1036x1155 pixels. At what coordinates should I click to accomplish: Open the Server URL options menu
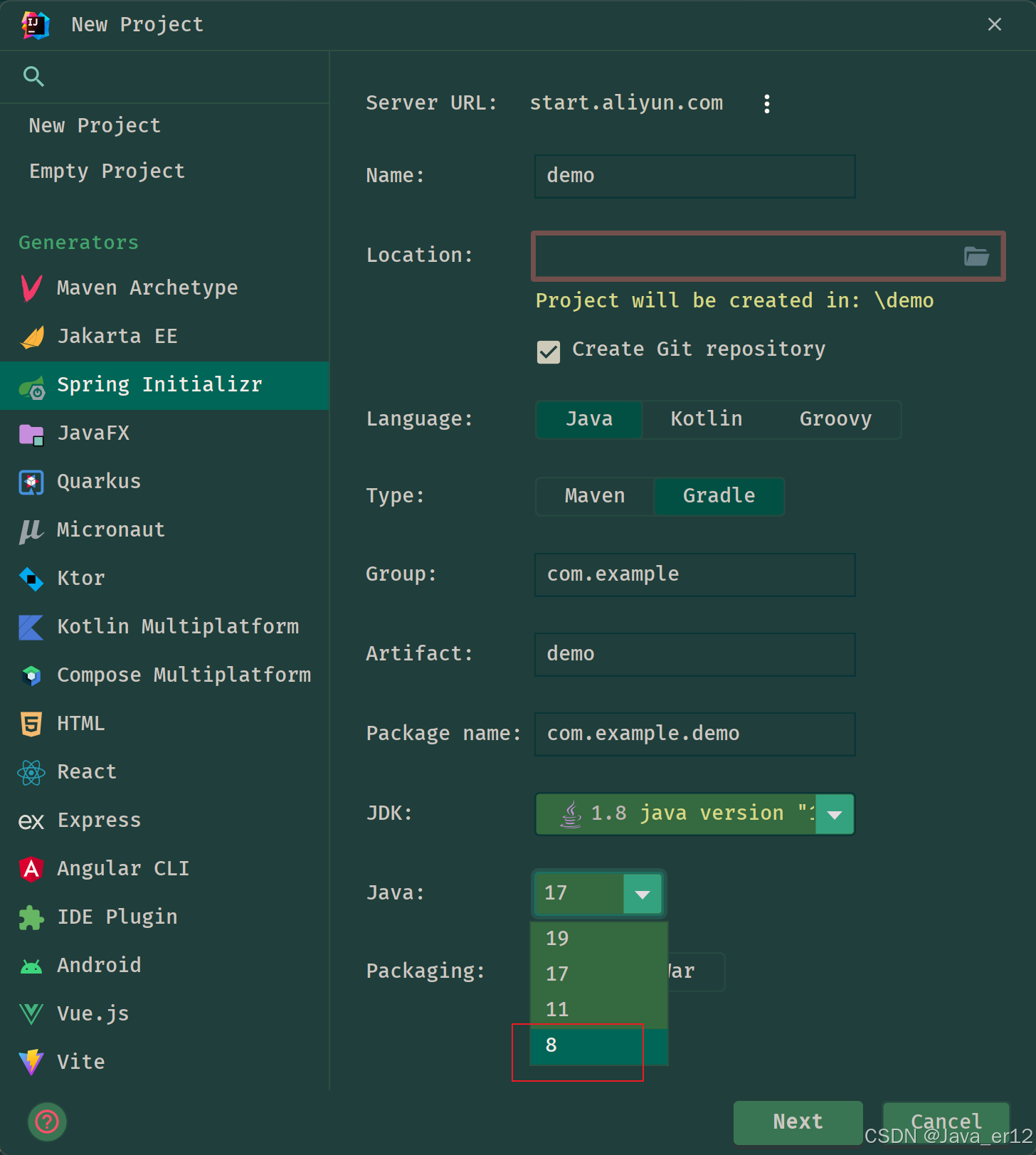(766, 104)
